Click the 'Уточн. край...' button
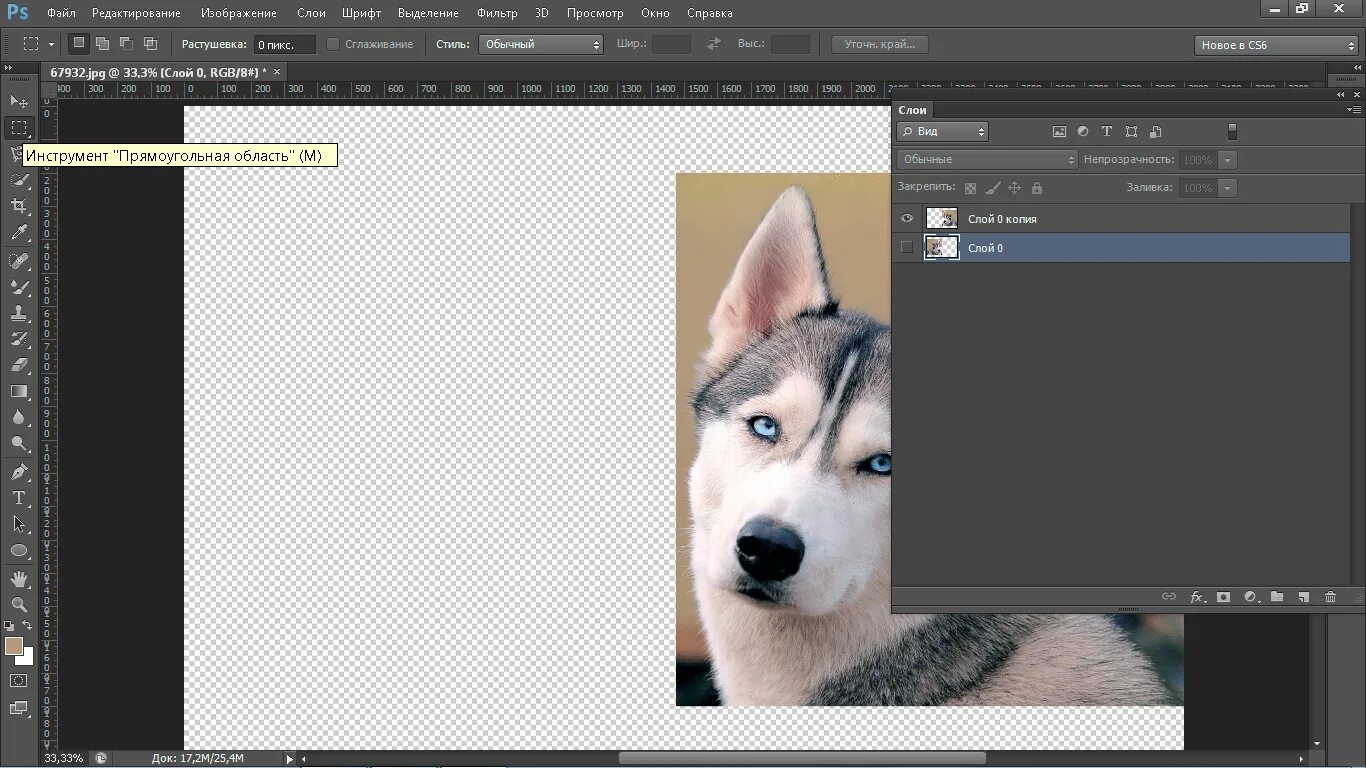This screenshot has height=768, width=1366. click(880, 44)
